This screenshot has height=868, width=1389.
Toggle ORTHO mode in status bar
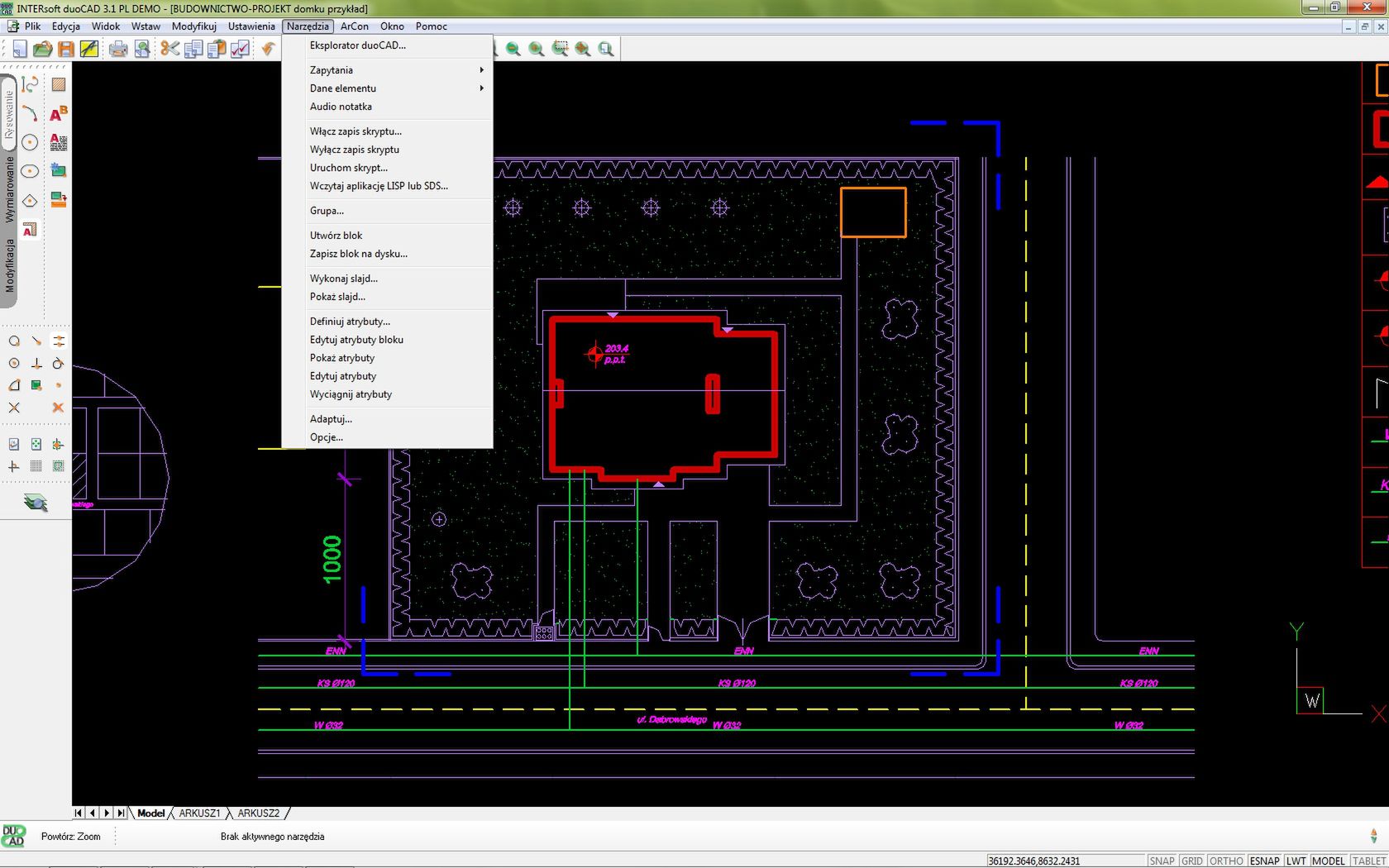point(1226,861)
